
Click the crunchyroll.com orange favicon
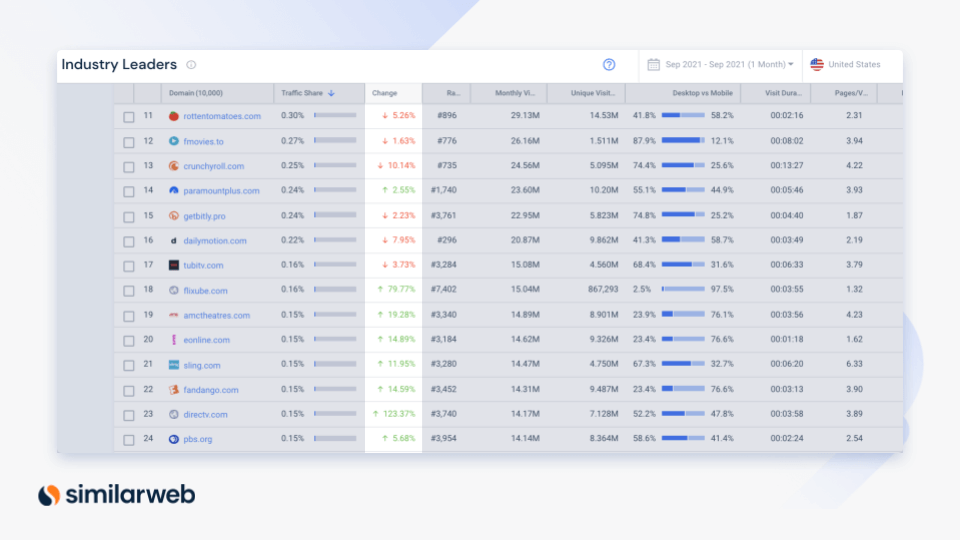[174, 166]
